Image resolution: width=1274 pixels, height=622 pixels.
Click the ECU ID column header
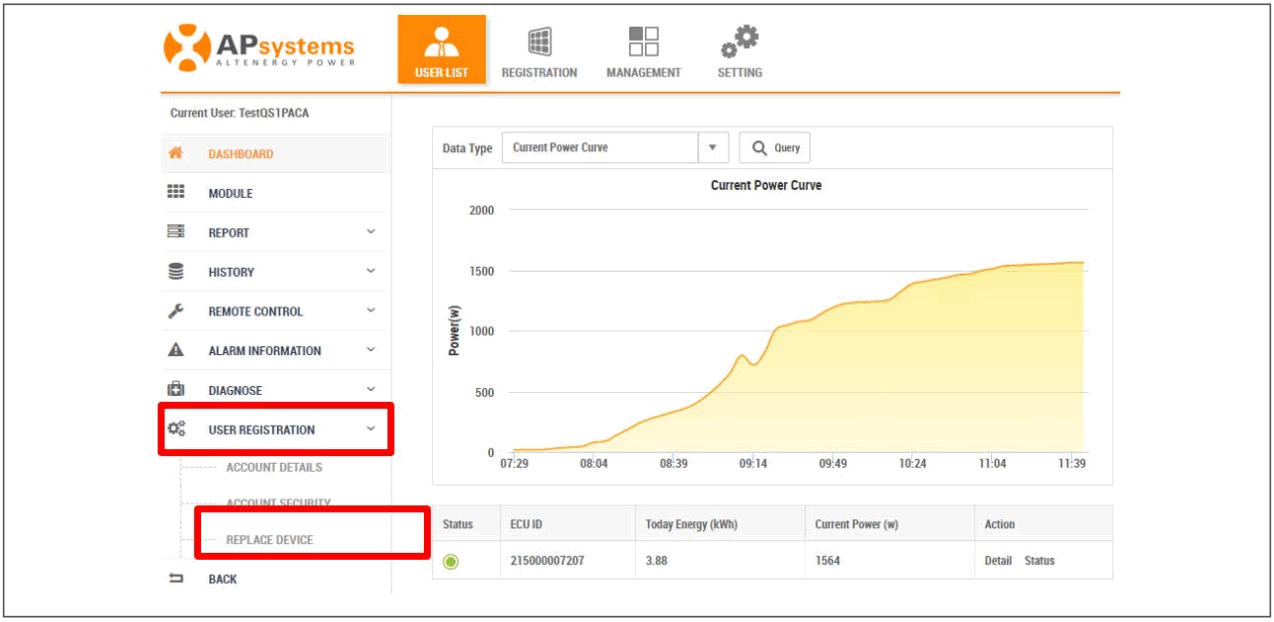pyautogui.click(x=526, y=524)
